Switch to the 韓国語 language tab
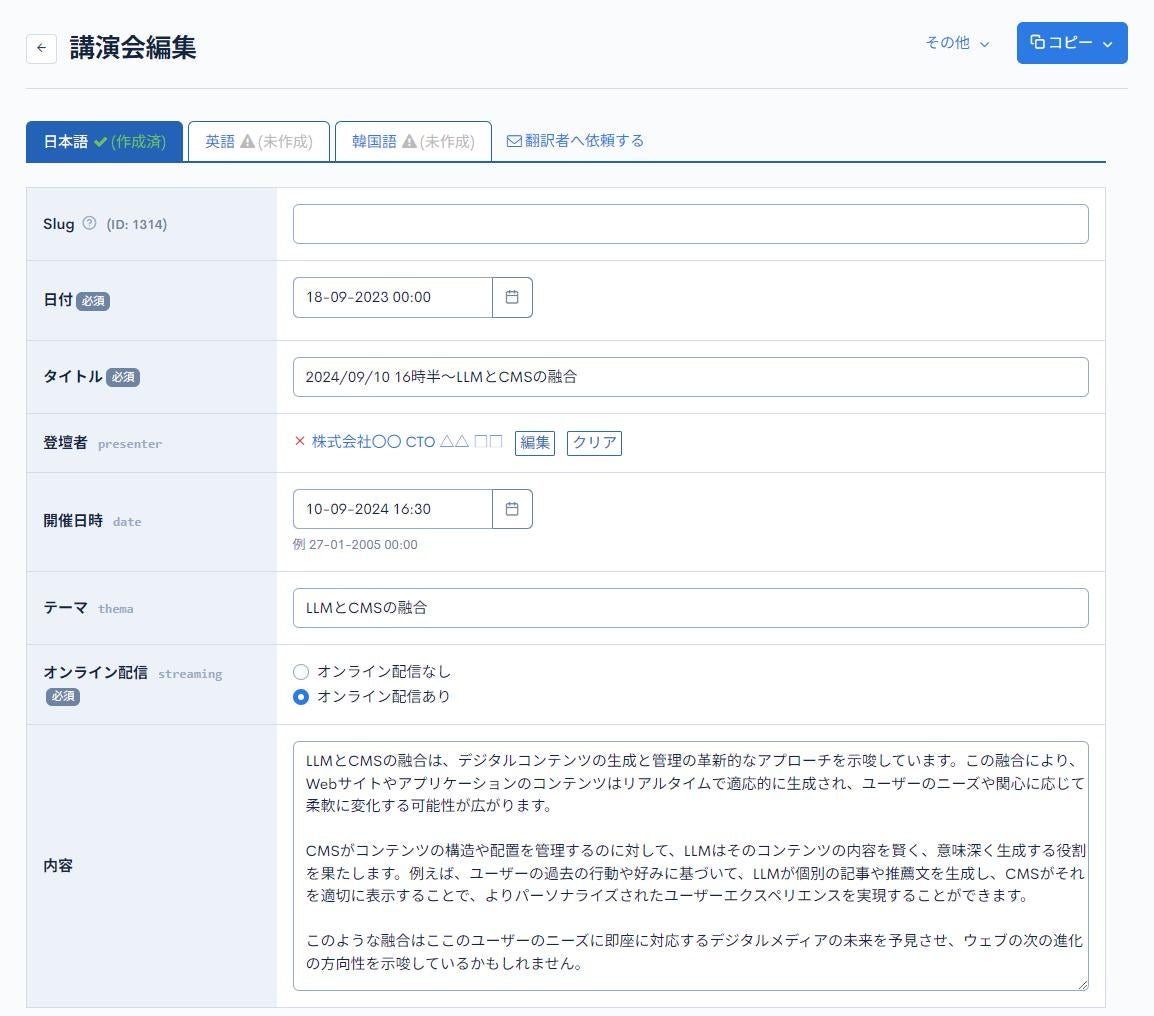The width and height of the screenshot is (1154, 1016). pos(412,141)
